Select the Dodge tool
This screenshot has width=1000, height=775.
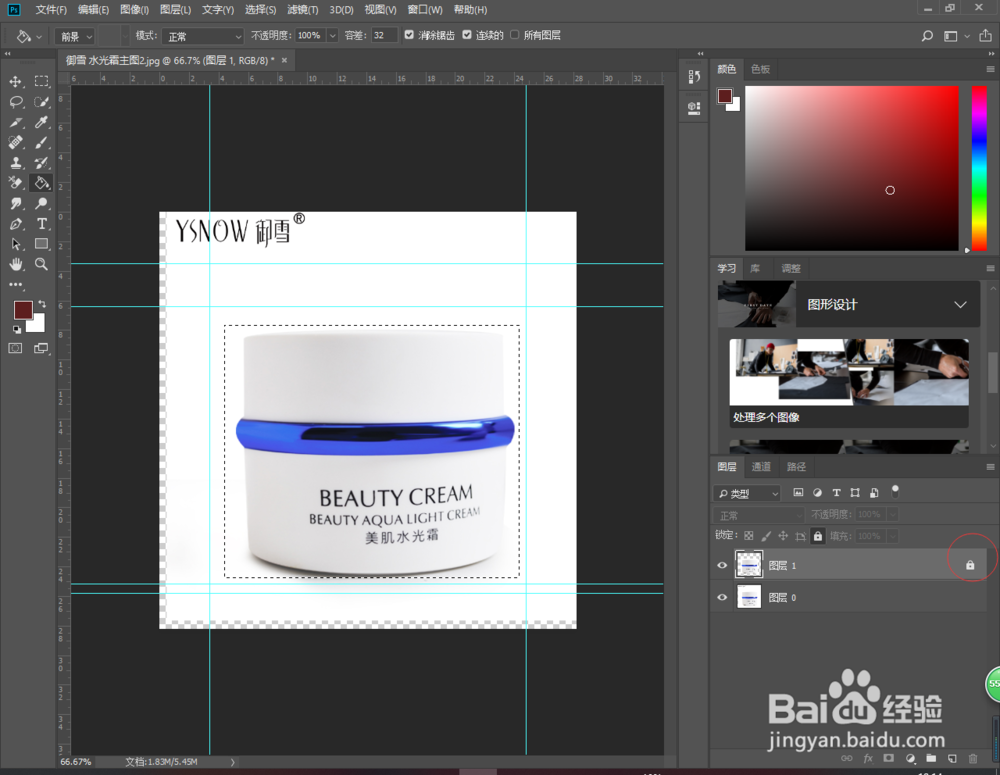[41, 203]
